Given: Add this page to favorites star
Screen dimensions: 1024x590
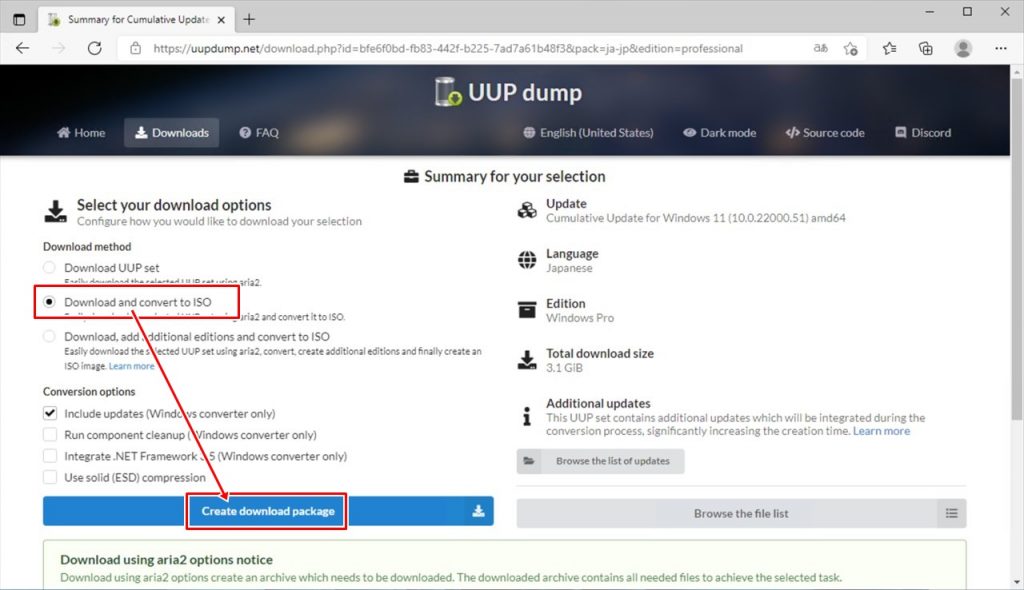Looking at the screenshot, I should 850,48.
